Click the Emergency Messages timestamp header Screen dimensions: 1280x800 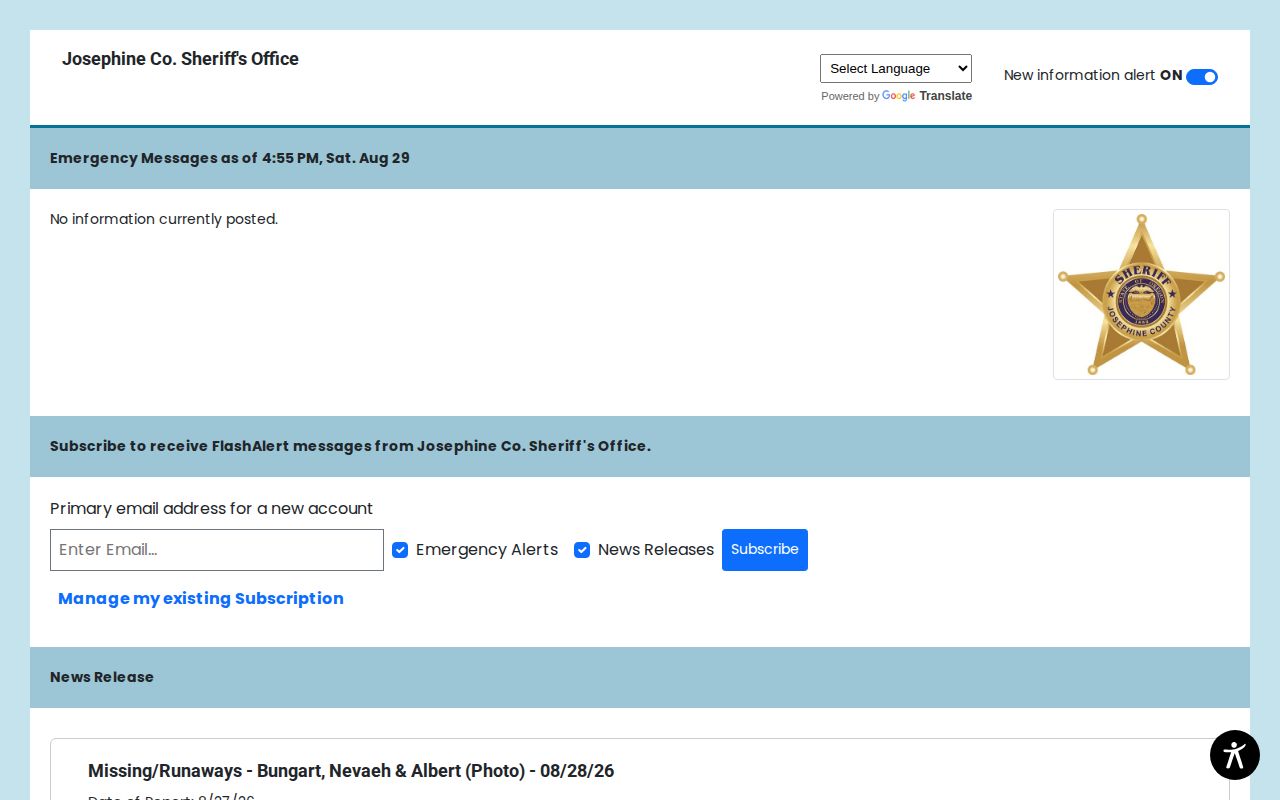pos(230,158)
